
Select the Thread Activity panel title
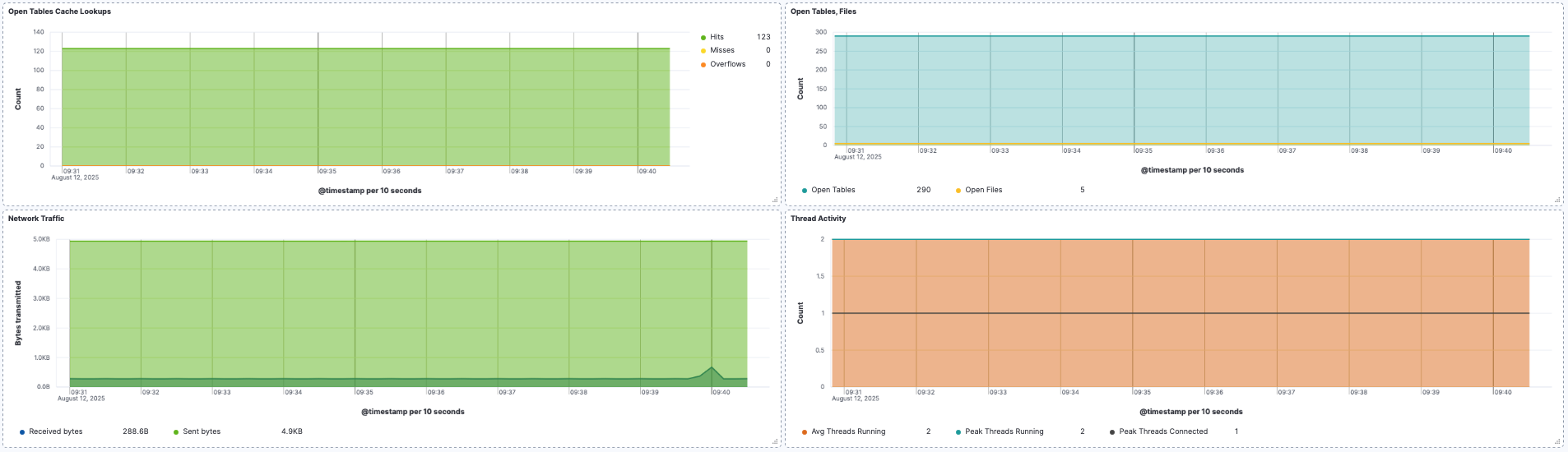[x=818, y=219]
